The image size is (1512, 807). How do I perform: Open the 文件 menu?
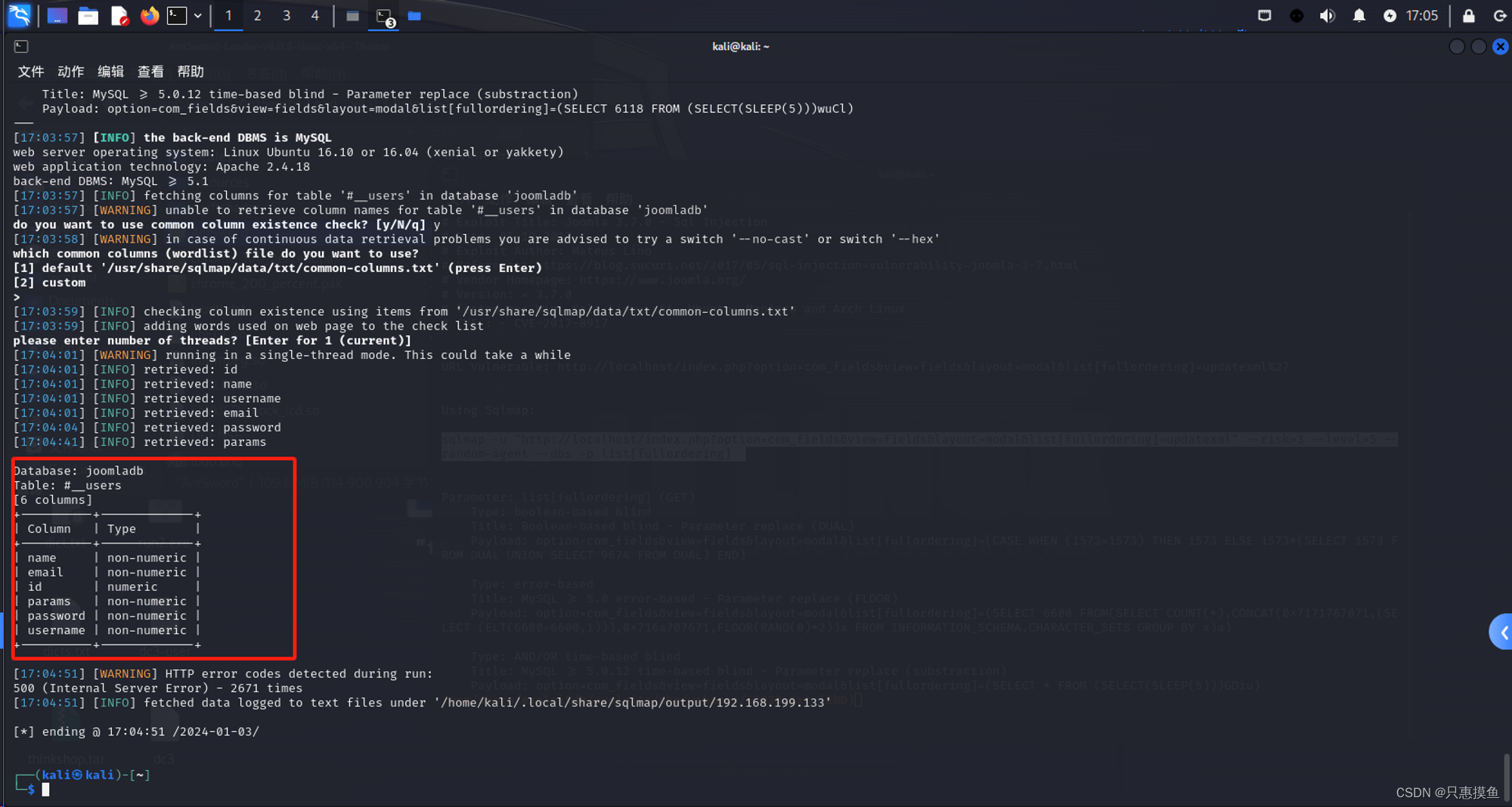coord(31,71)
